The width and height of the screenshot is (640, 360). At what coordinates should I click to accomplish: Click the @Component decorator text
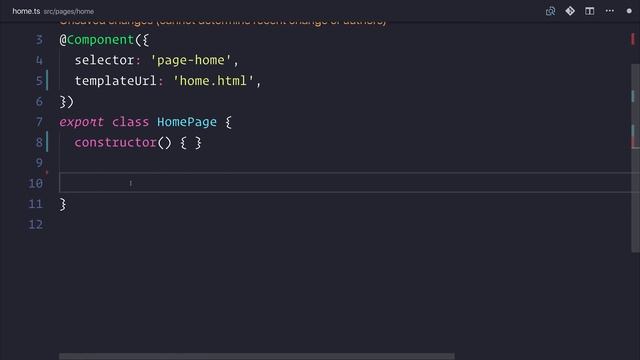point(97,40)
